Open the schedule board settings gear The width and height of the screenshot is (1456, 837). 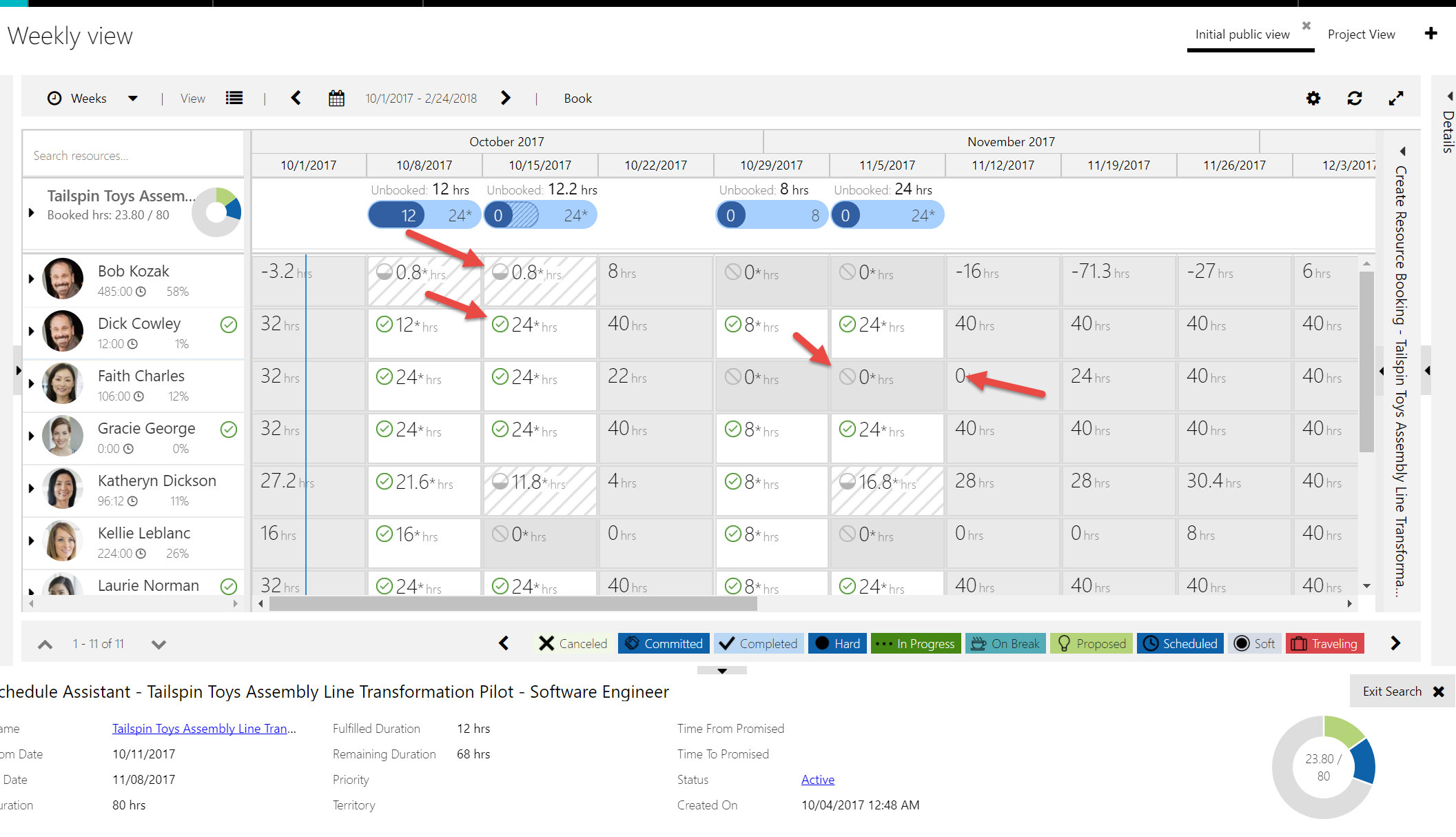point(1313,99)
